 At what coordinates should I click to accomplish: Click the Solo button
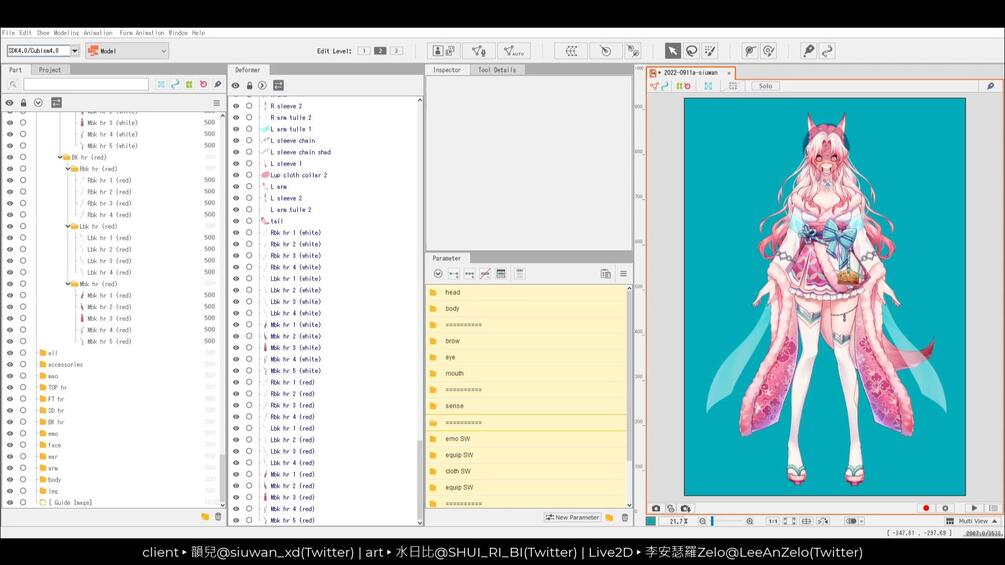765,86
